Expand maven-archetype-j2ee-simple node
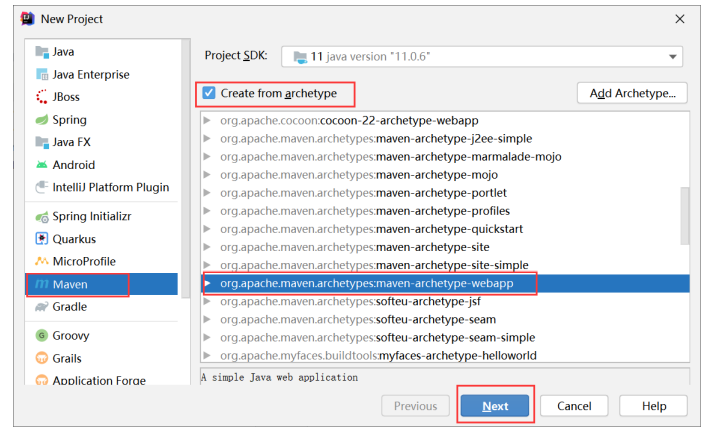The height and width of the screenshot is (435, 715). pos(207,138)
